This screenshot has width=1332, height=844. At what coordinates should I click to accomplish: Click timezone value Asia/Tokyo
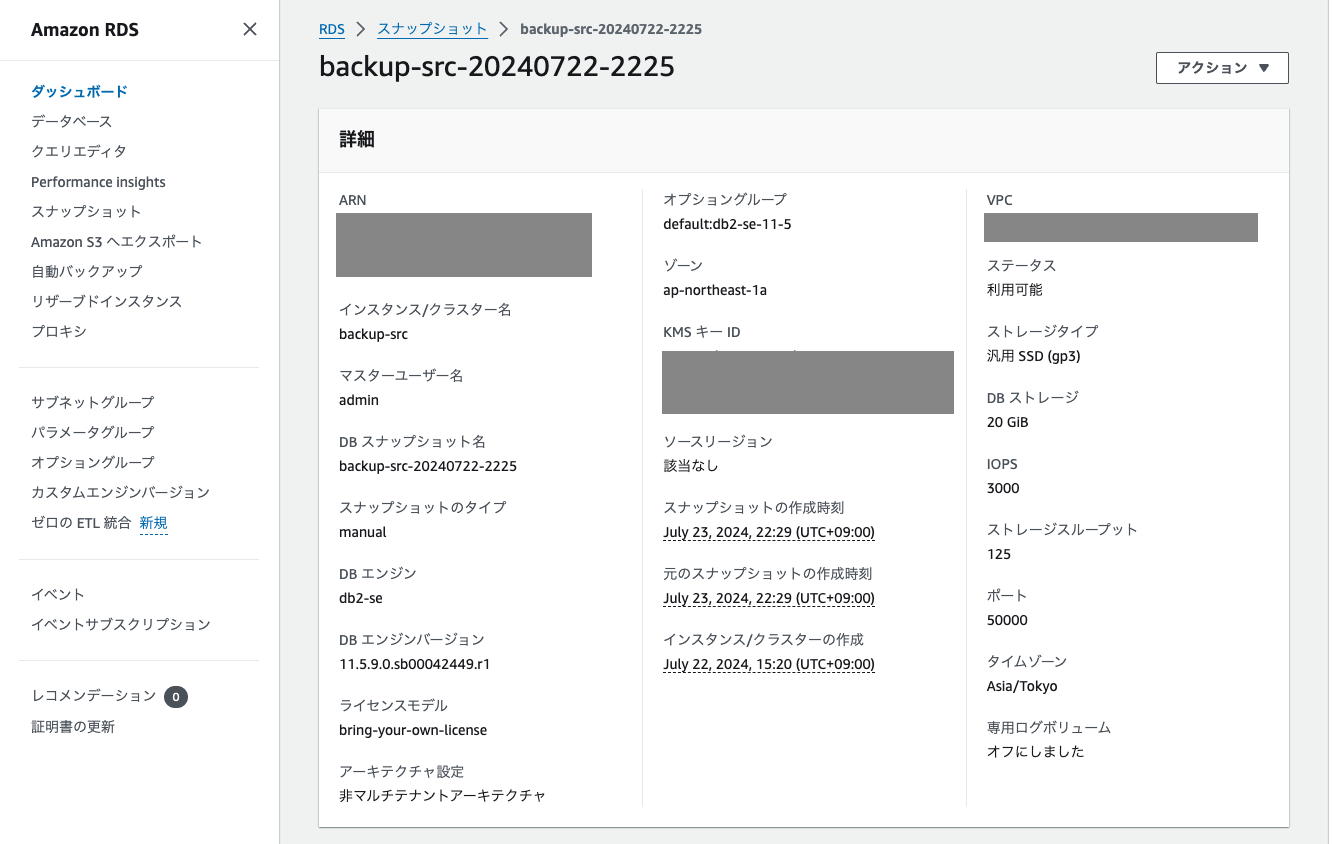click(x=1022, y=686)
